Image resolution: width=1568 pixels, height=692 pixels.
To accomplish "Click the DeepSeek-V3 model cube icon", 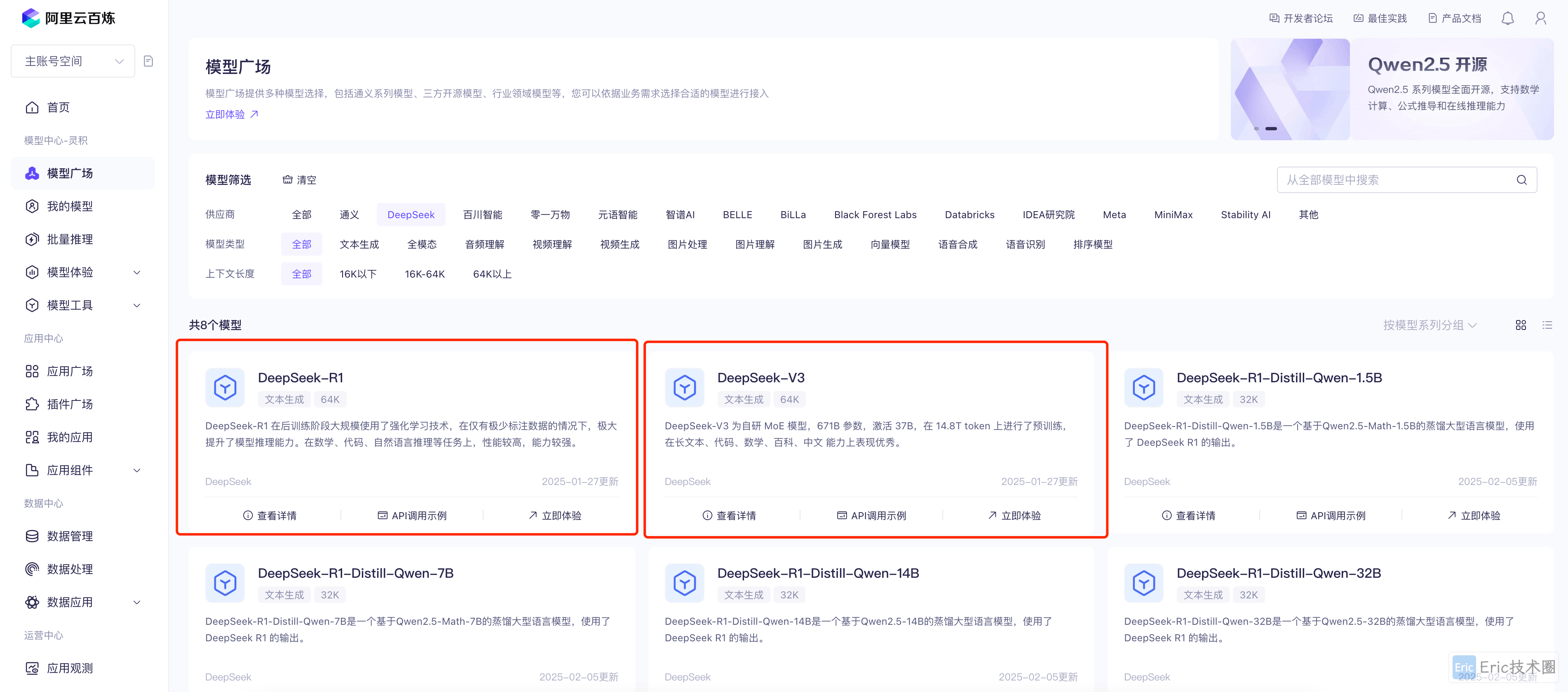I will (684, 387).
